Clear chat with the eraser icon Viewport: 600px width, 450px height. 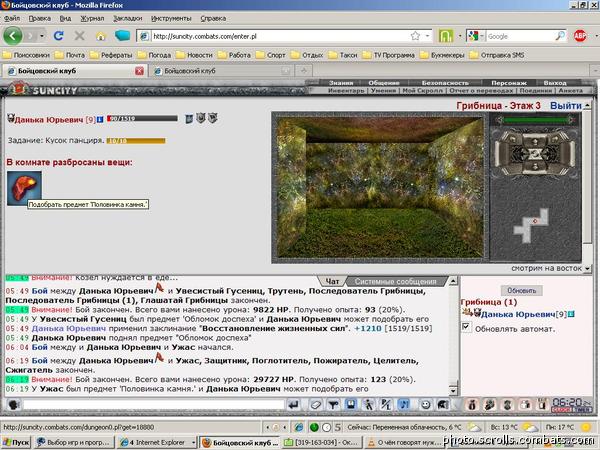(x=315, y=404)
